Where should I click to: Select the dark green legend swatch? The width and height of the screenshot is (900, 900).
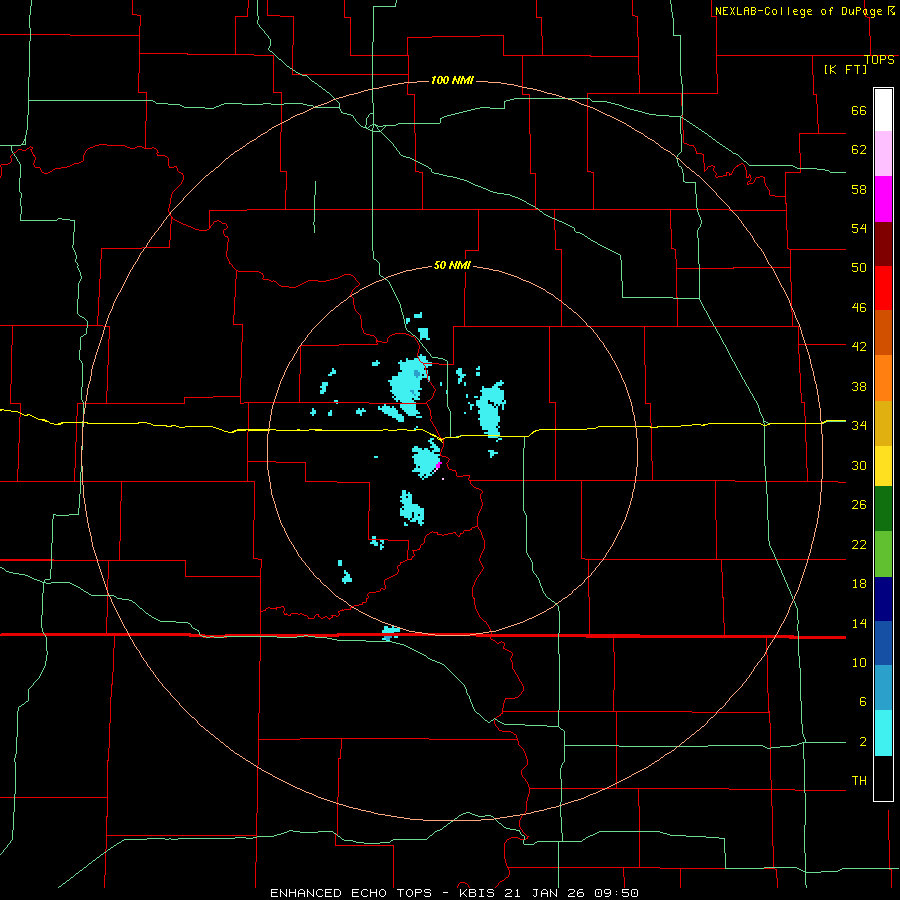[x=883, y=509]
